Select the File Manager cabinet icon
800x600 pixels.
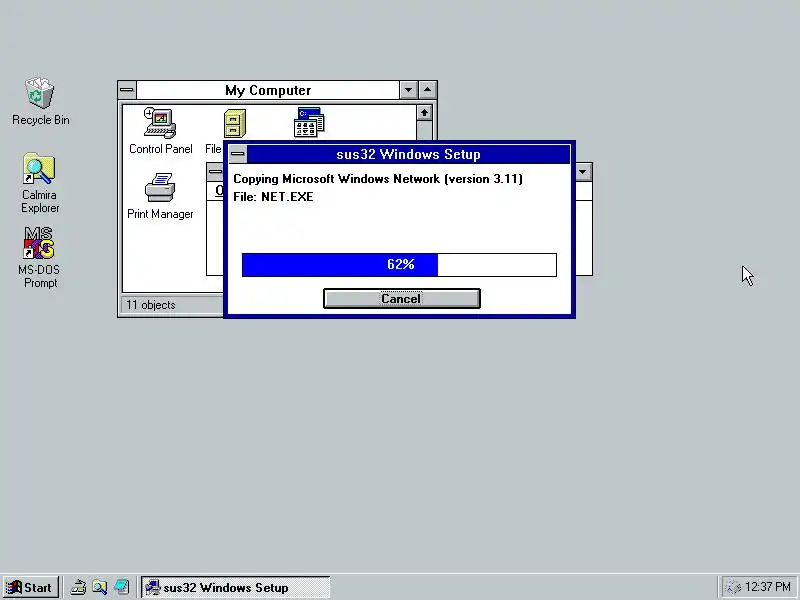coord(235,123)
